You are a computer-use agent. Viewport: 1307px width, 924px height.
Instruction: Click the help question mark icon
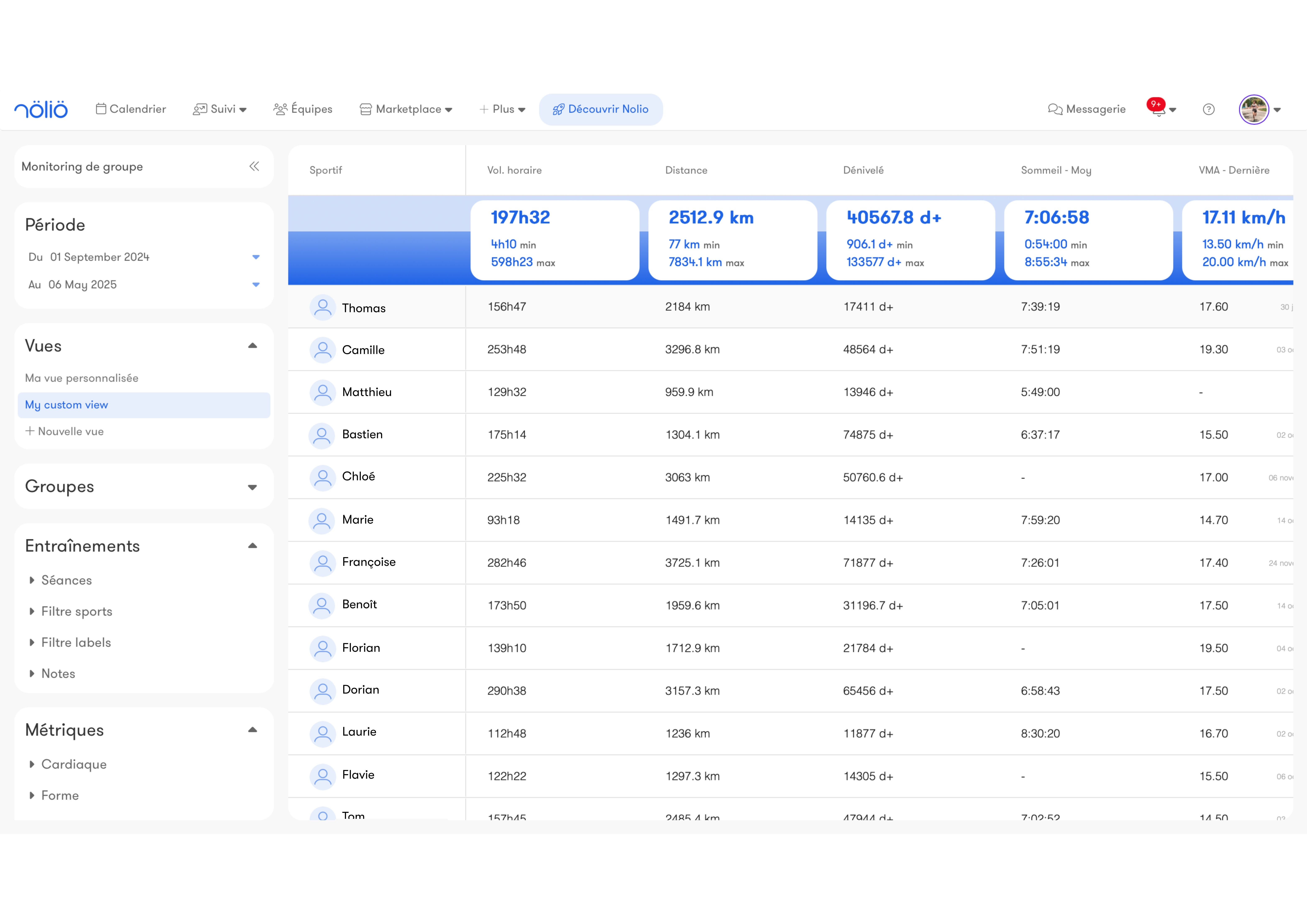(x=1209, y=109)
